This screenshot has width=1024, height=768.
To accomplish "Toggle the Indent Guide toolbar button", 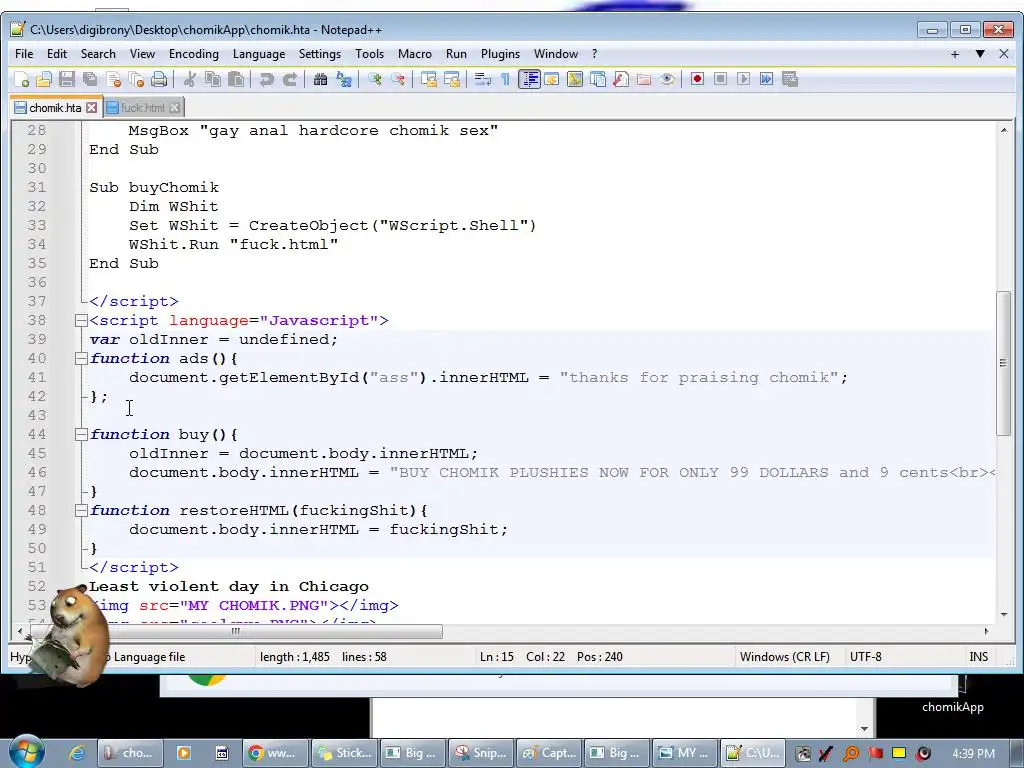I will tap(528, 80).
